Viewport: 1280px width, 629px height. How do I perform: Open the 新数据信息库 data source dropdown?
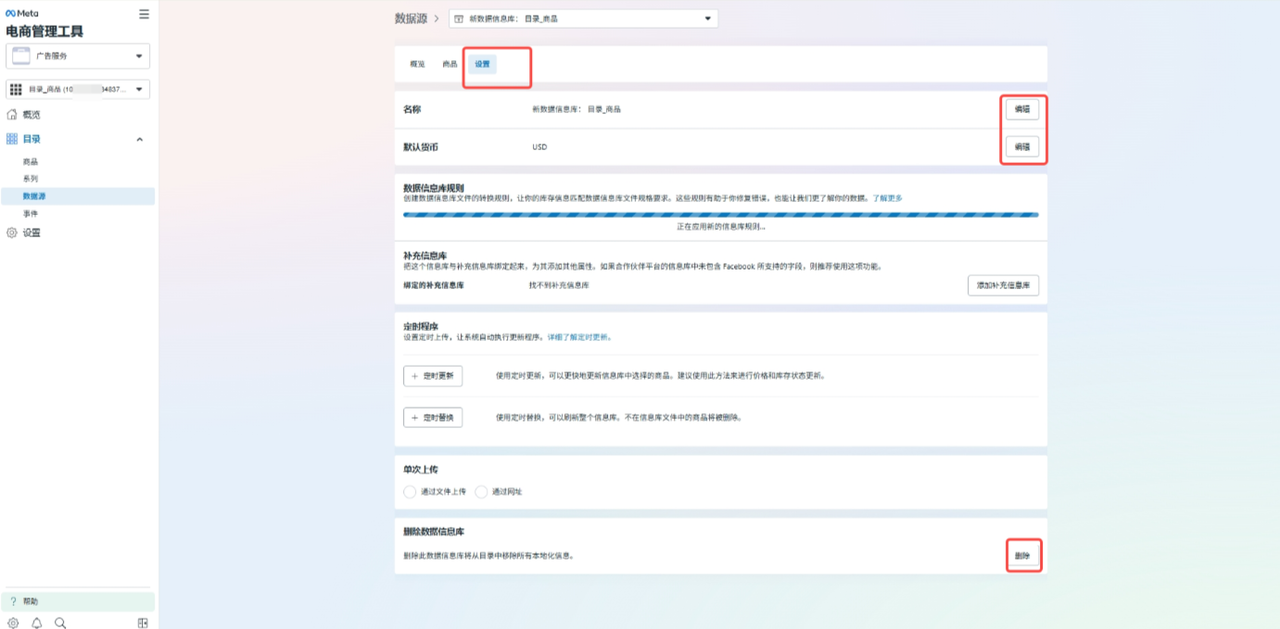coord(583,18)
